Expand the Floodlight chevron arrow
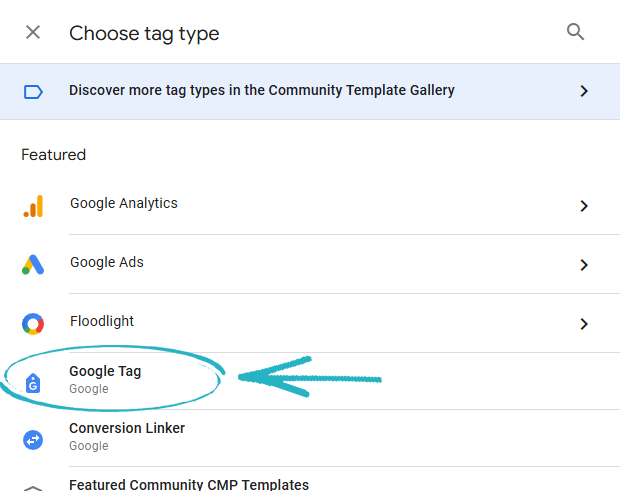The width and height of the screenshot is (620, 491). (584, 324)
